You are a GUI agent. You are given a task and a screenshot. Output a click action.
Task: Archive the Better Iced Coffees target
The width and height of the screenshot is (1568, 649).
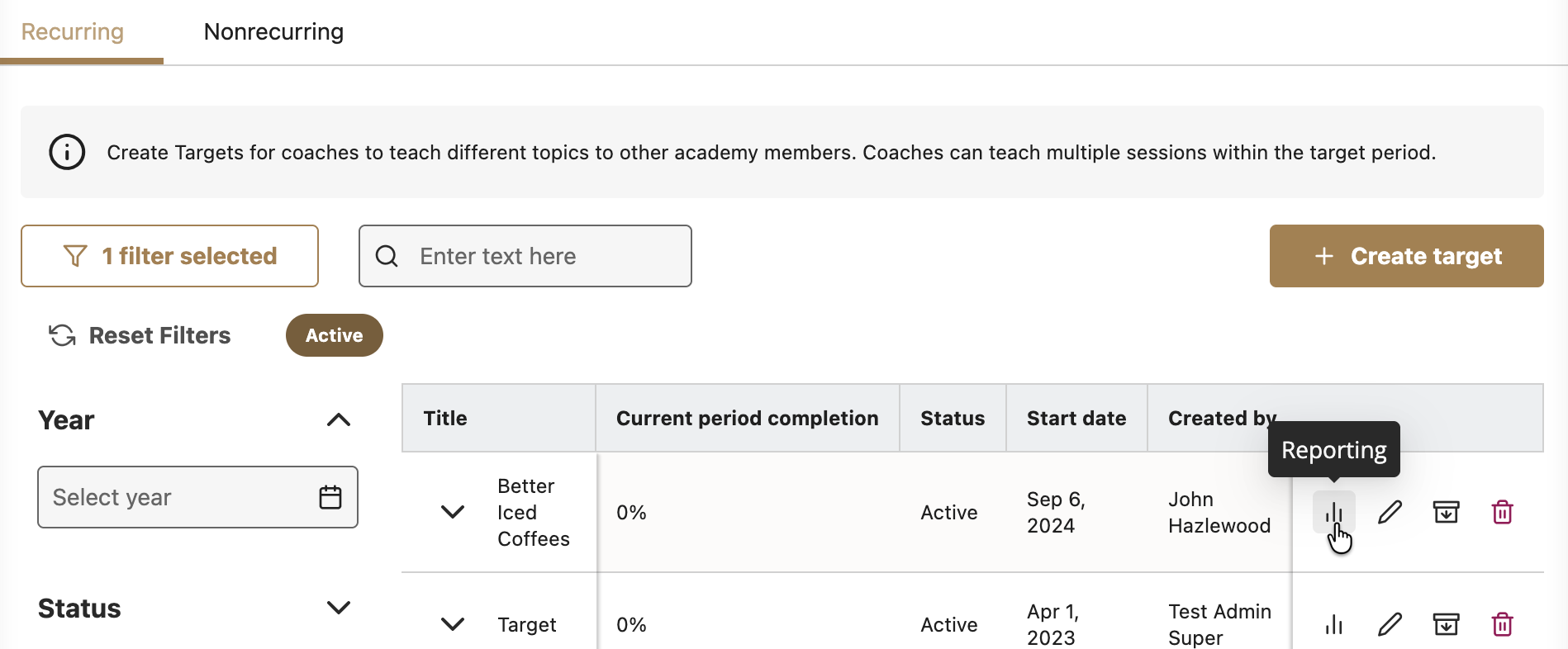tap(1446, 513)
